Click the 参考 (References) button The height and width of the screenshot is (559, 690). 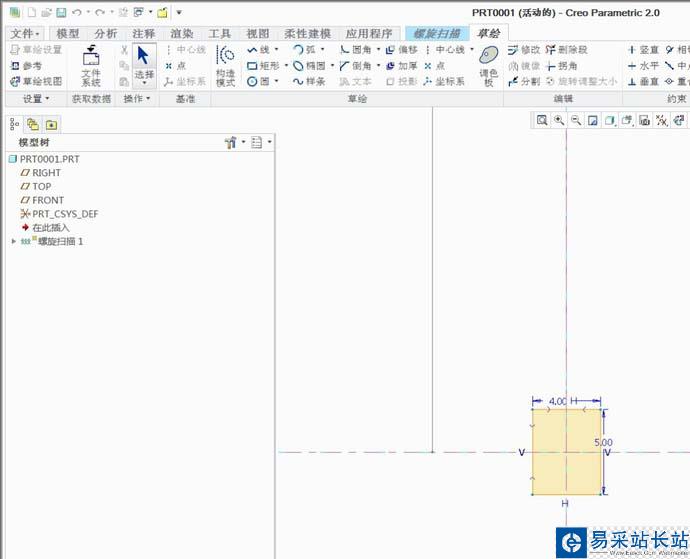click(x=26, y=66)
